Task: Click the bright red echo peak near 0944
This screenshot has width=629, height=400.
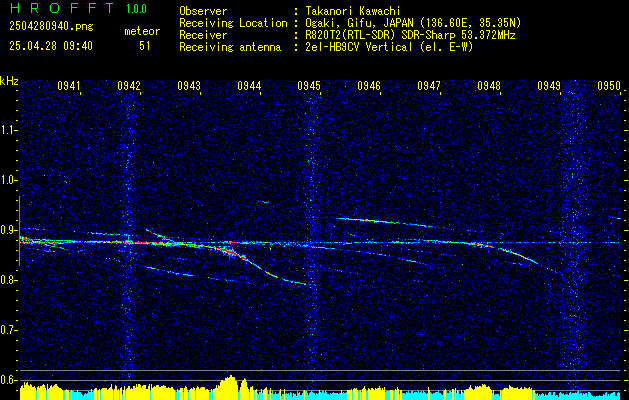Action: tap(228, 251)
